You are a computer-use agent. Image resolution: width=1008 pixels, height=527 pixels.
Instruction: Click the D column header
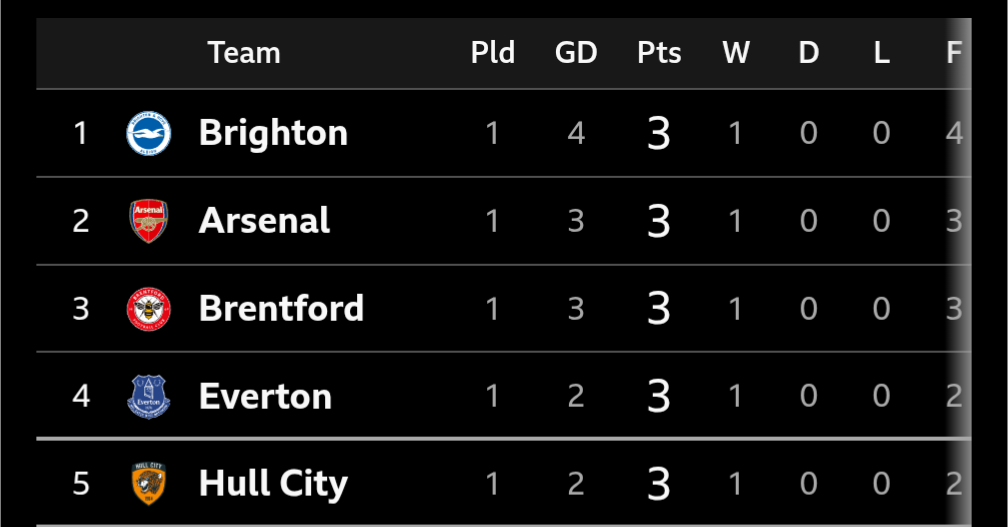[809, 53]
